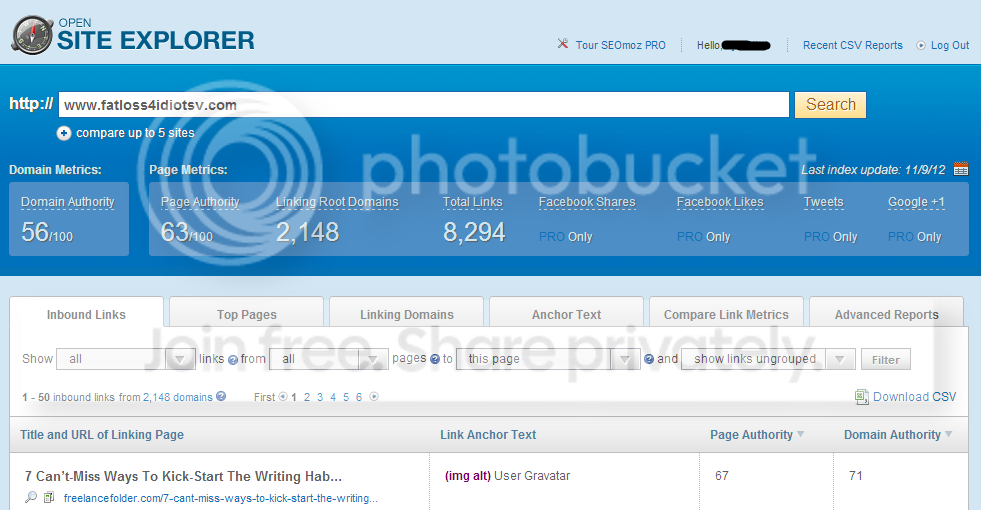Open 'show links ungrouped' dropdown
Viewport: 981px width, 510px height.
tap(768, 359)
